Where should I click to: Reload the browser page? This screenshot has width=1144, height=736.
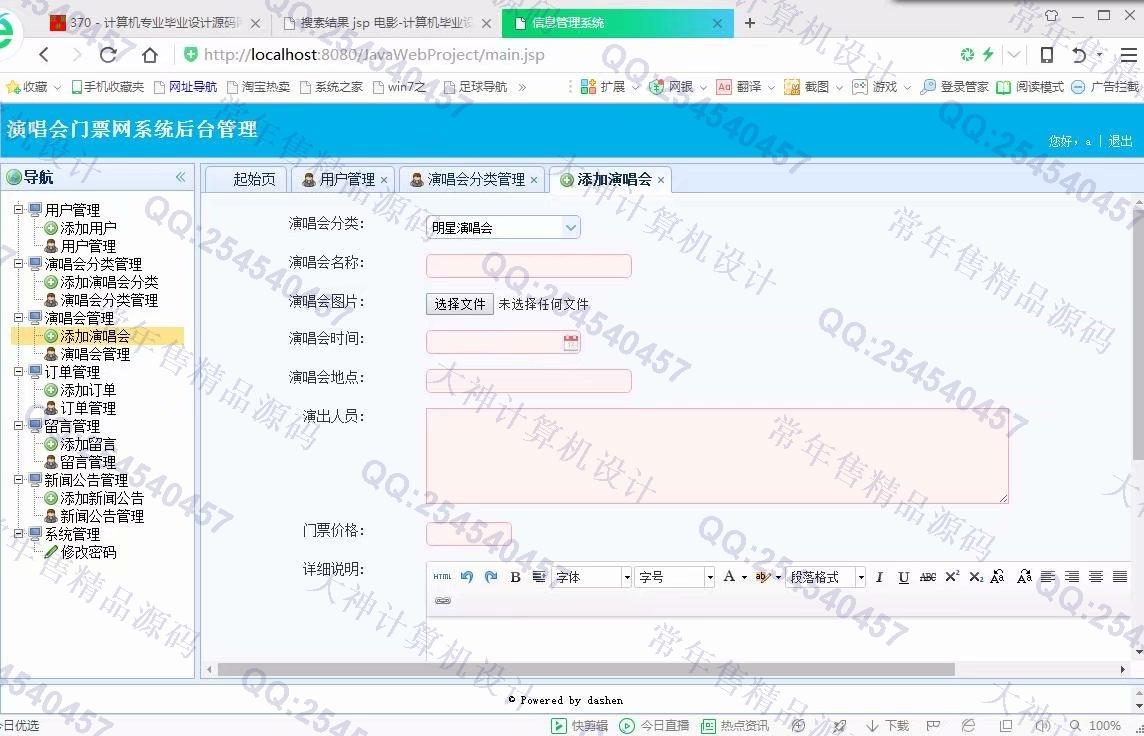pos(108,55)
